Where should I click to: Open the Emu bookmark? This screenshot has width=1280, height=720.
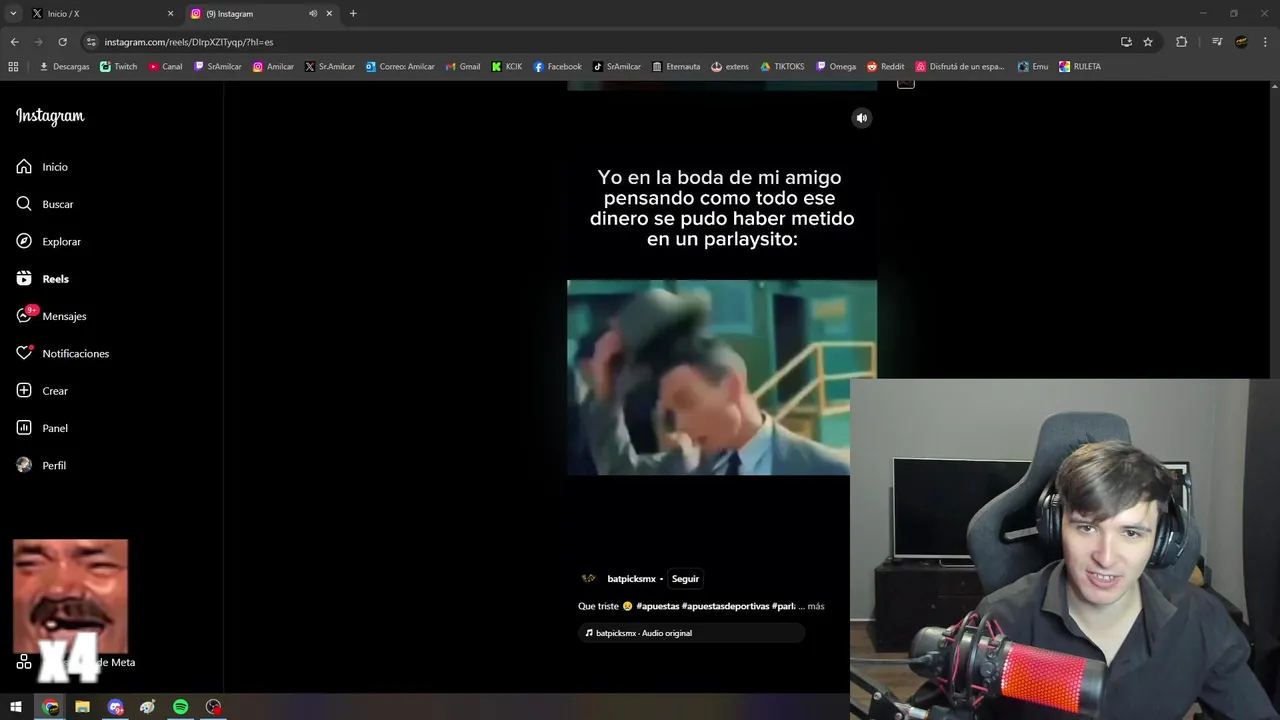(x=1033, y=67)
